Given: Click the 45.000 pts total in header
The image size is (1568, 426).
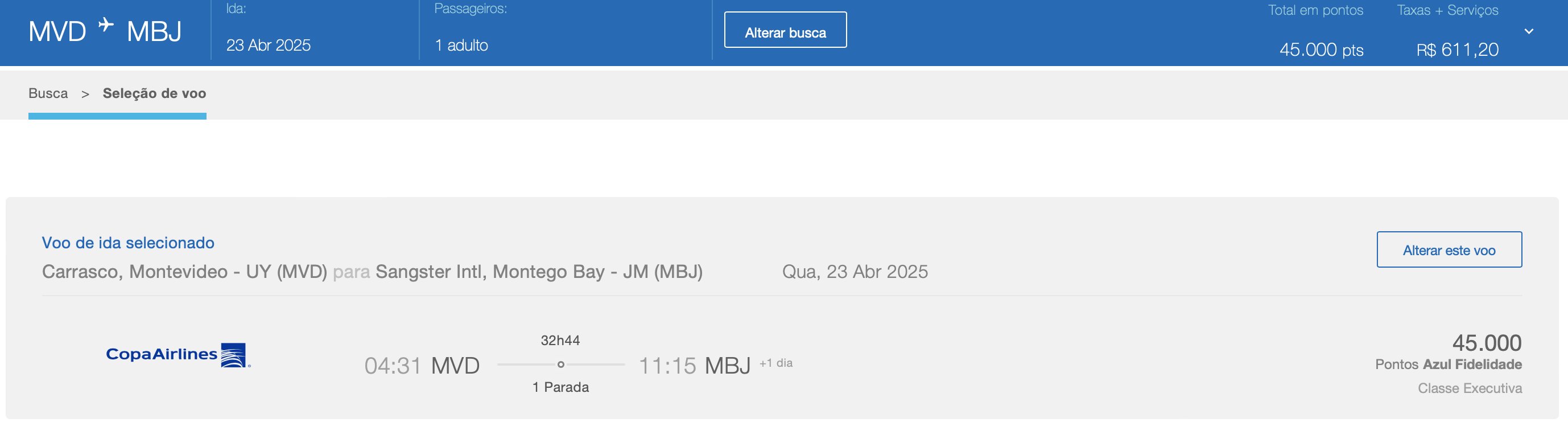Looking at the screenshot, I should (1321, 50).
